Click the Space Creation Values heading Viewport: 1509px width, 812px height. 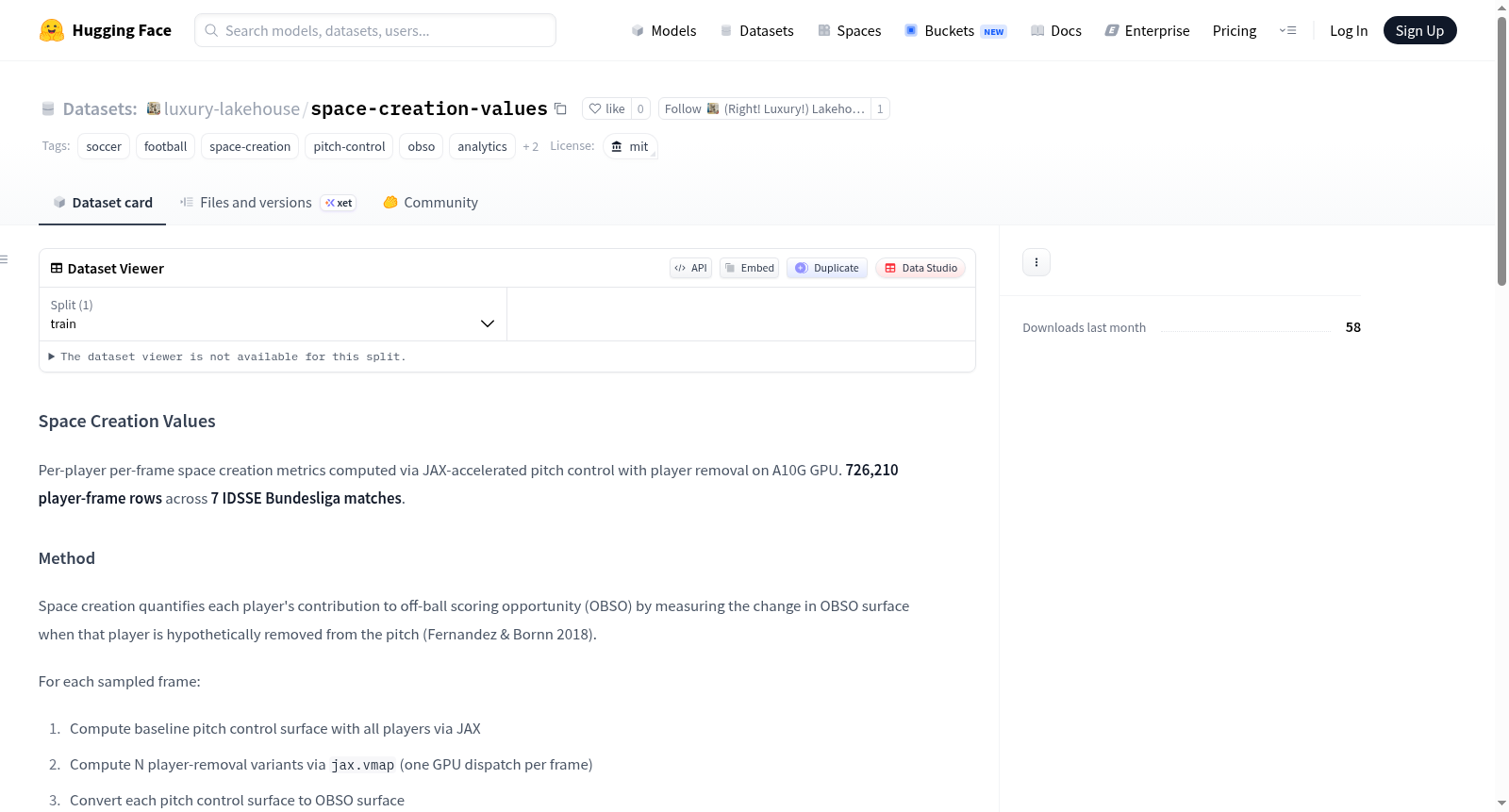pyautogui.click(x=127, y=421)
